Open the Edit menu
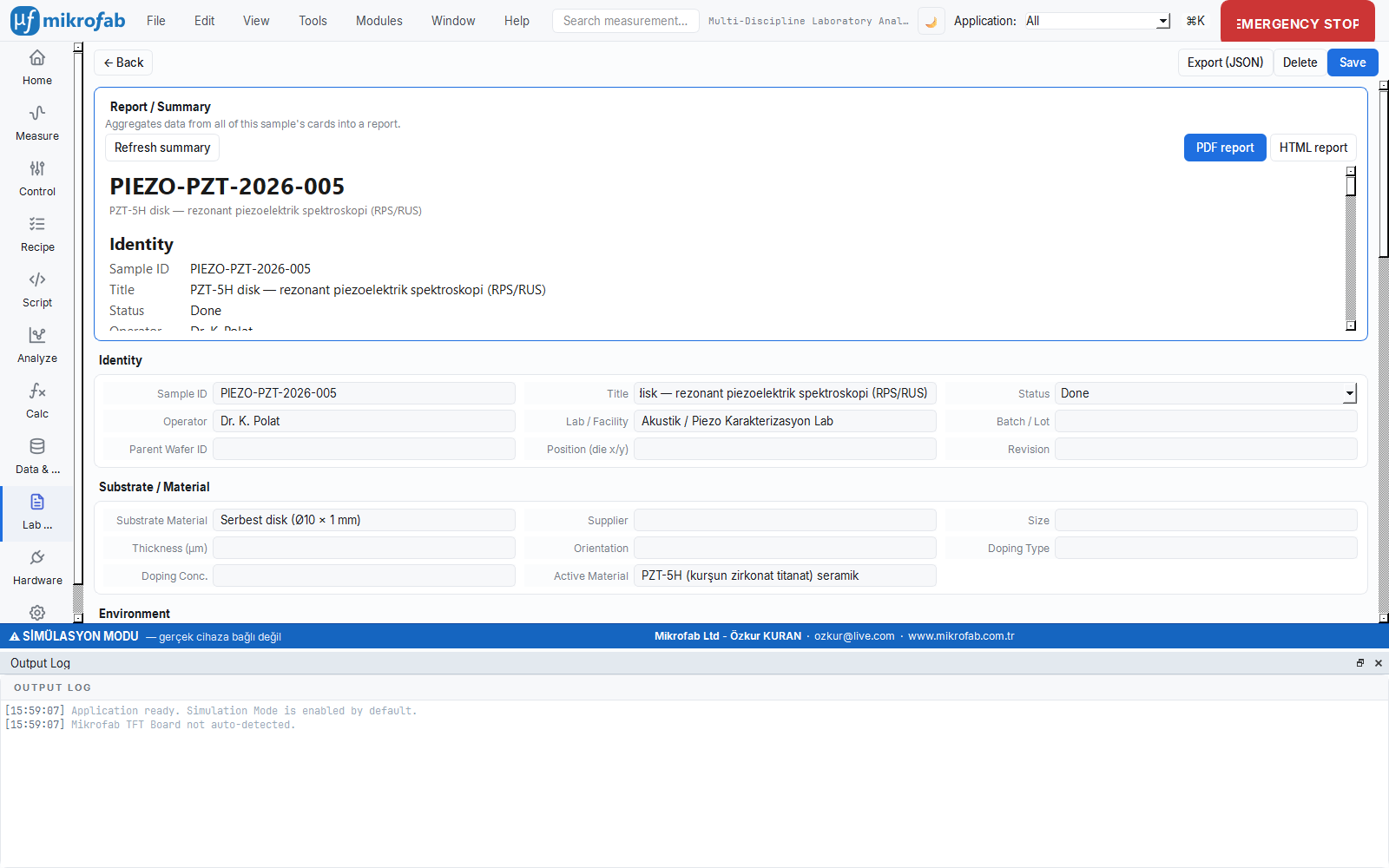1389x868 pixels. click(x=204, y=21)
